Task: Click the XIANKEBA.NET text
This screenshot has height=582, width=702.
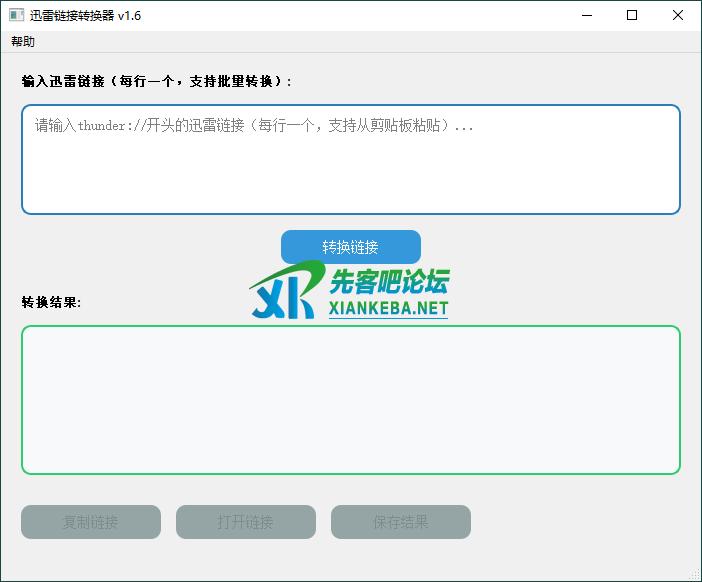Action: (x=389, y=309)
